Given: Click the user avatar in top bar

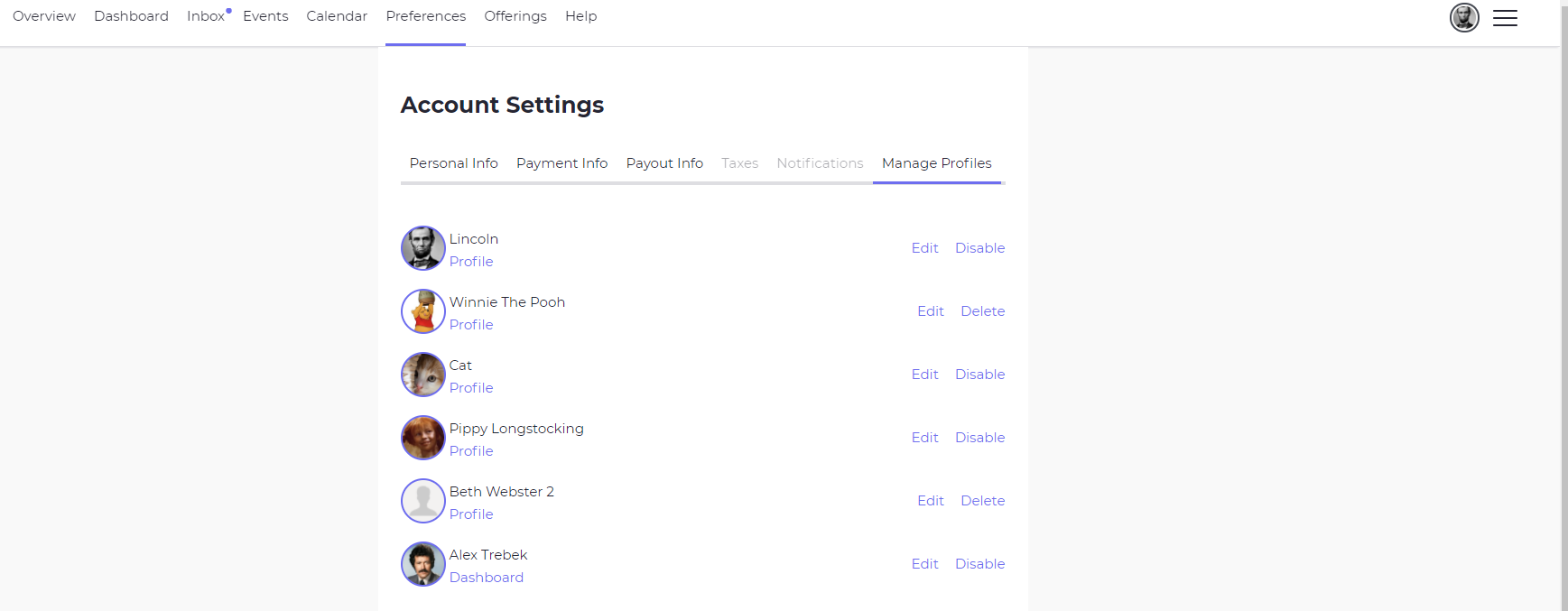Looking at the screenshot, I should (1464, 18).
